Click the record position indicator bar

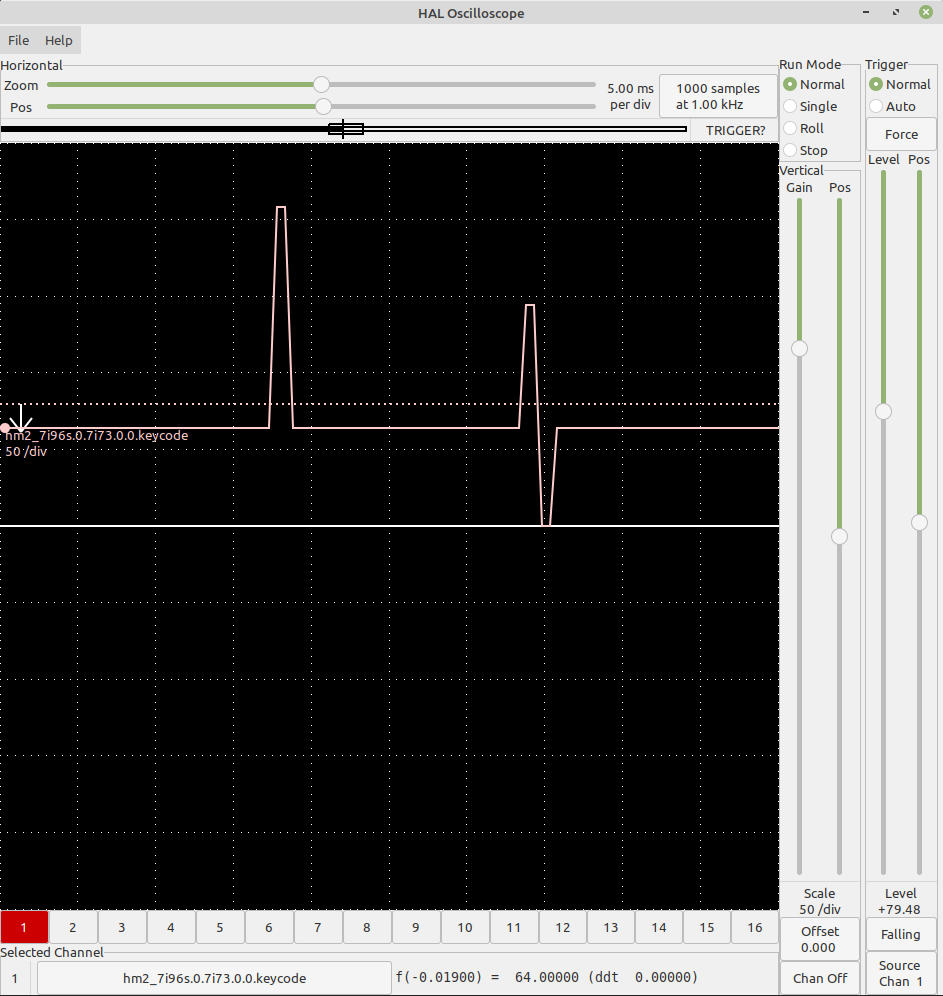point(344,130)
